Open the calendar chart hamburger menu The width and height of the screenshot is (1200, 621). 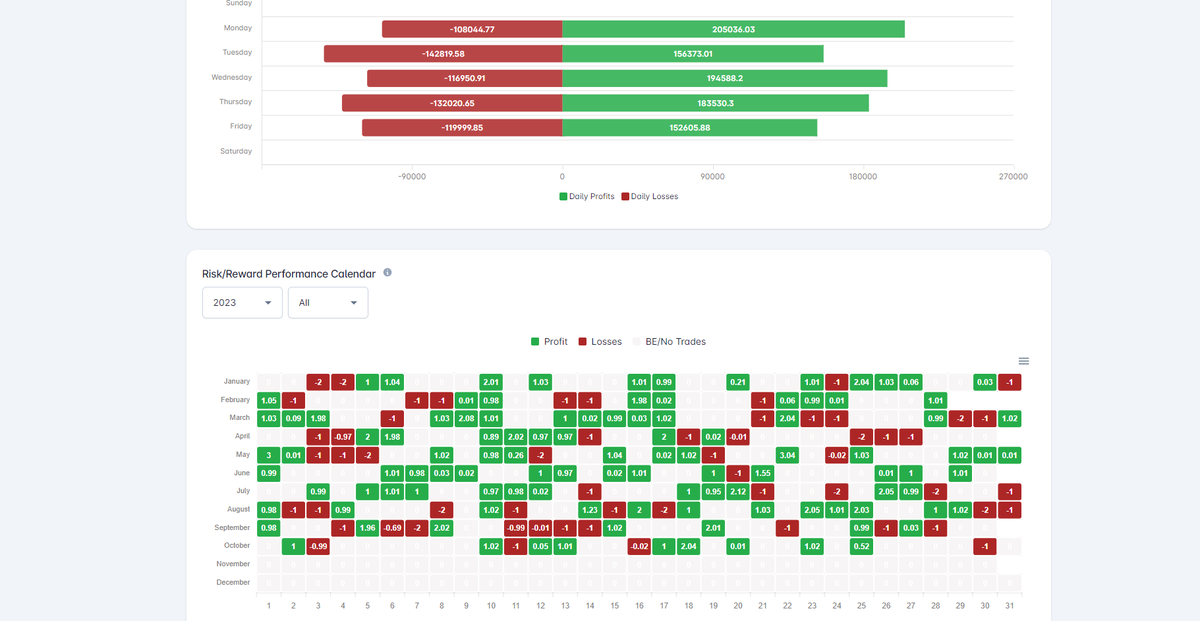click(x=1023, y=361)
